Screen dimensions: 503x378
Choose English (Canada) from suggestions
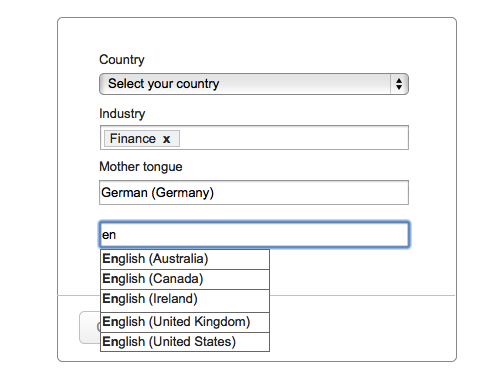tap(185, 279)
